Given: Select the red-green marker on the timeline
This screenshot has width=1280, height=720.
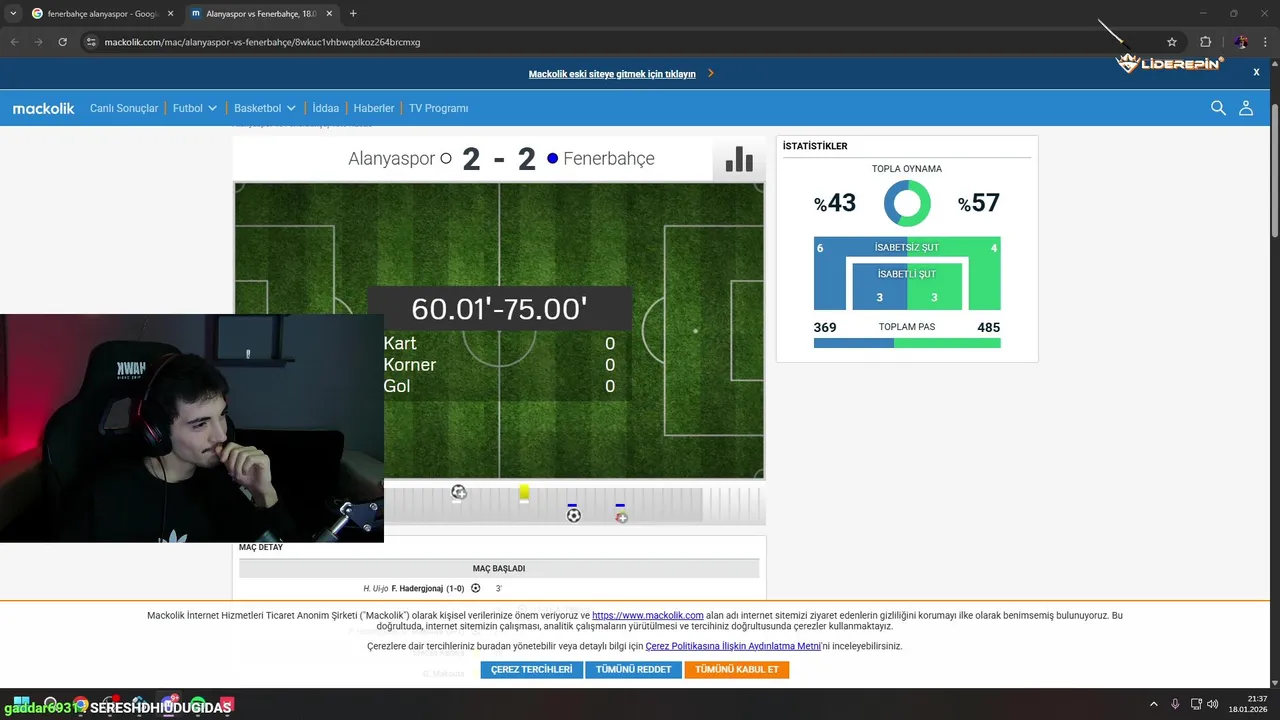Looking at the screenshot, I should click(621, 517).
